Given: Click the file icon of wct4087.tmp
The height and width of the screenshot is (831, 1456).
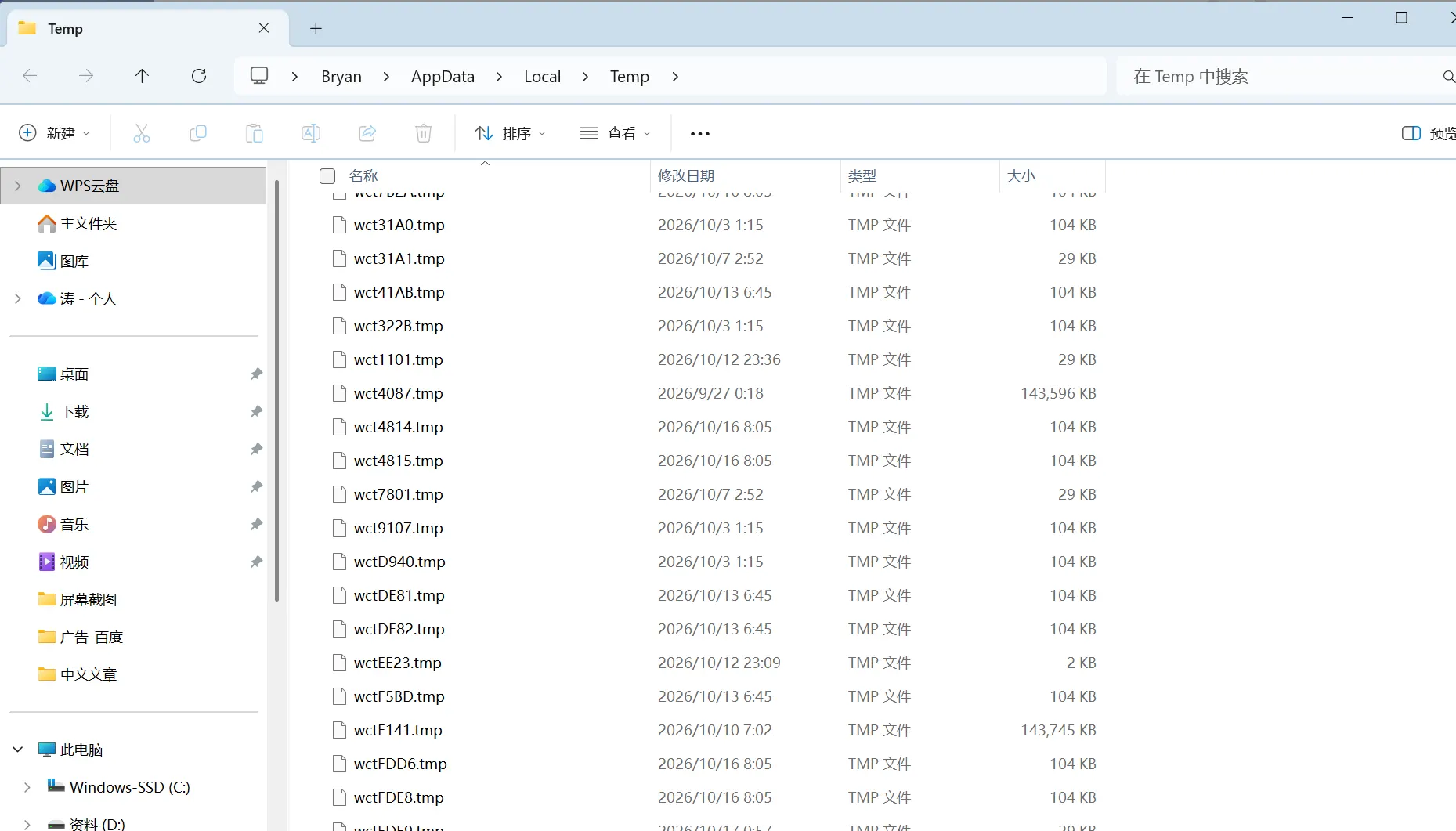Looking at the screenshot, I should click(339, 393).
